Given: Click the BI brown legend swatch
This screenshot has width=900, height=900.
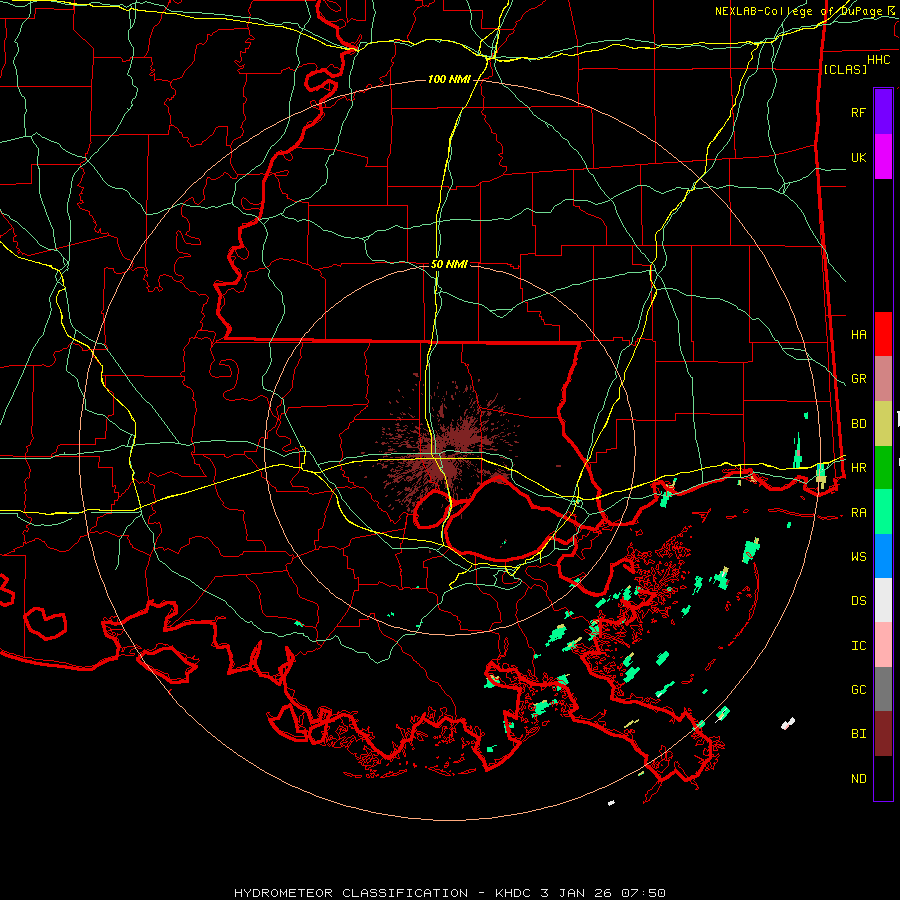Looking at the screenshot, I should point(883,734).
